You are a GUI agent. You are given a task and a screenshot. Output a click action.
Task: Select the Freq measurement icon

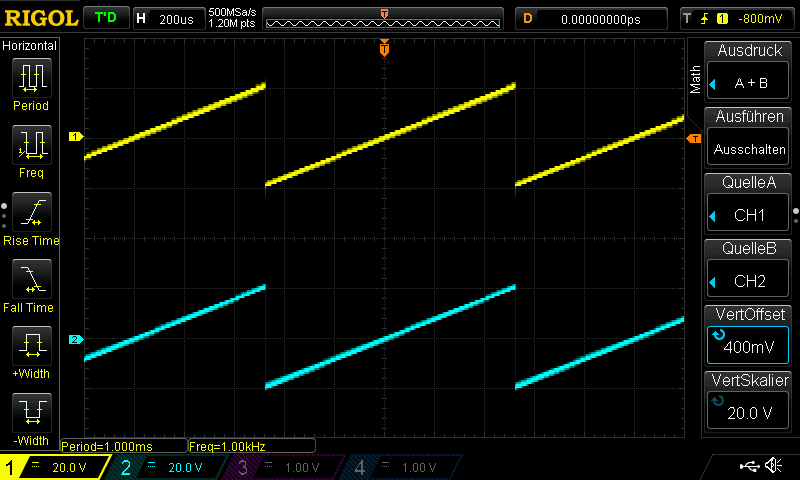[x=32, y=145]
